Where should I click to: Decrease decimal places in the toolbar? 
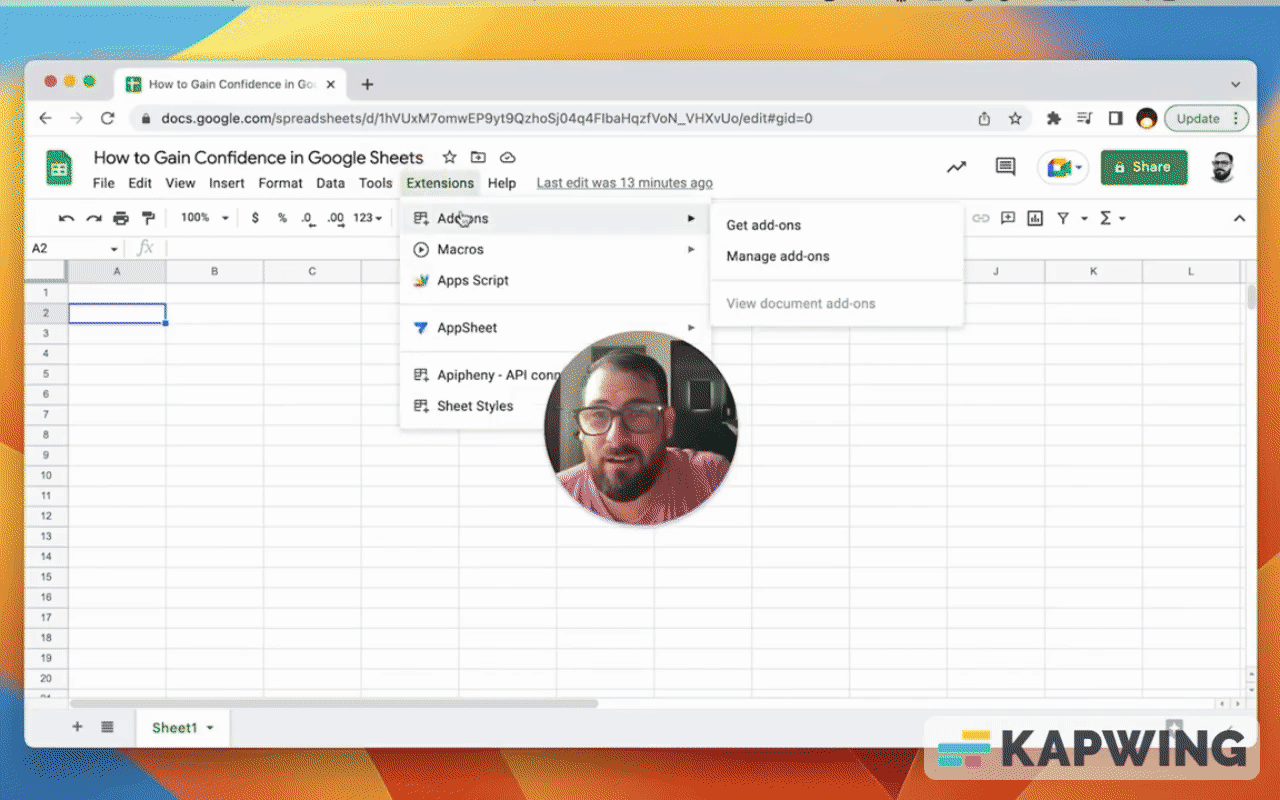tap(307, 218)
